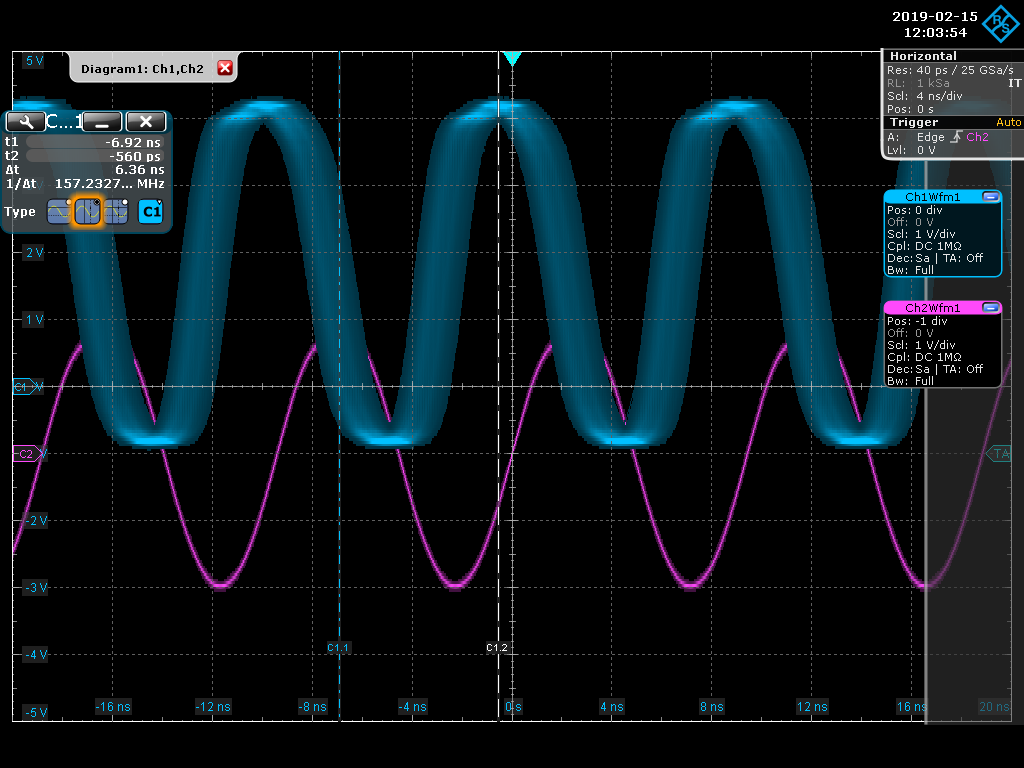Click the C1.1 cursor line label
This screenshot has width=1024, height=768.
tap(338, 648)
